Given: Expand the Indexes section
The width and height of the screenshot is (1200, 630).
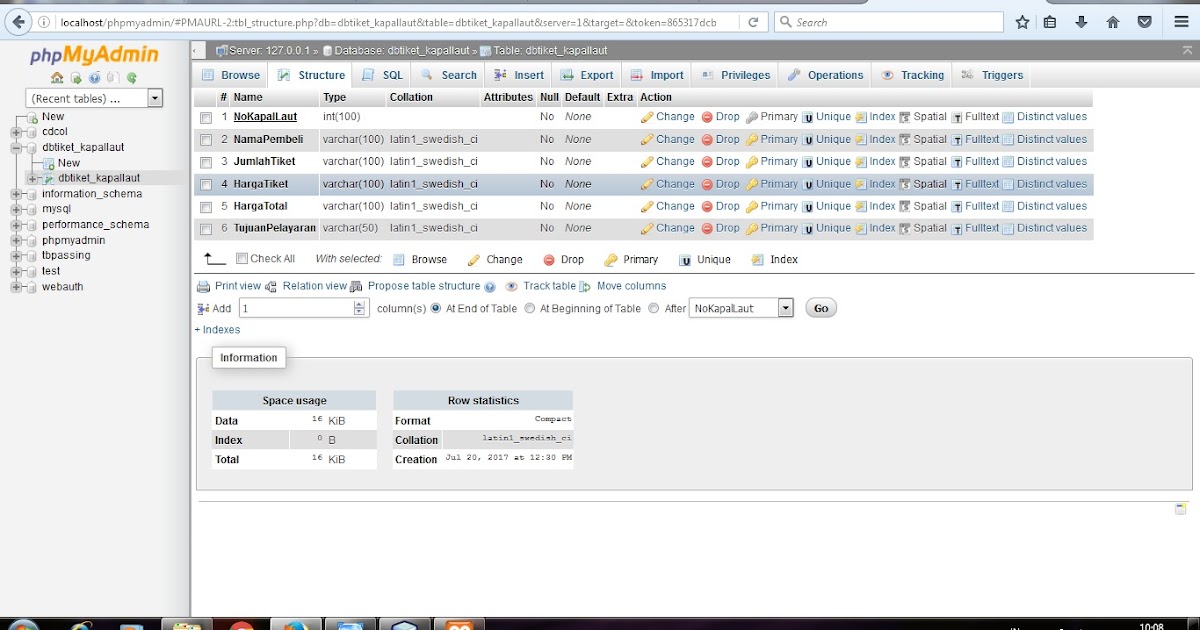Looking at the screenshot, I should click(217, 330).
